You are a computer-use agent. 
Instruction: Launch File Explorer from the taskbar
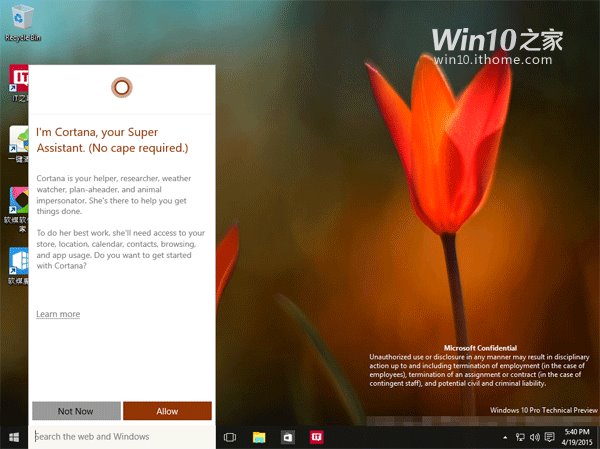[259, 437]
